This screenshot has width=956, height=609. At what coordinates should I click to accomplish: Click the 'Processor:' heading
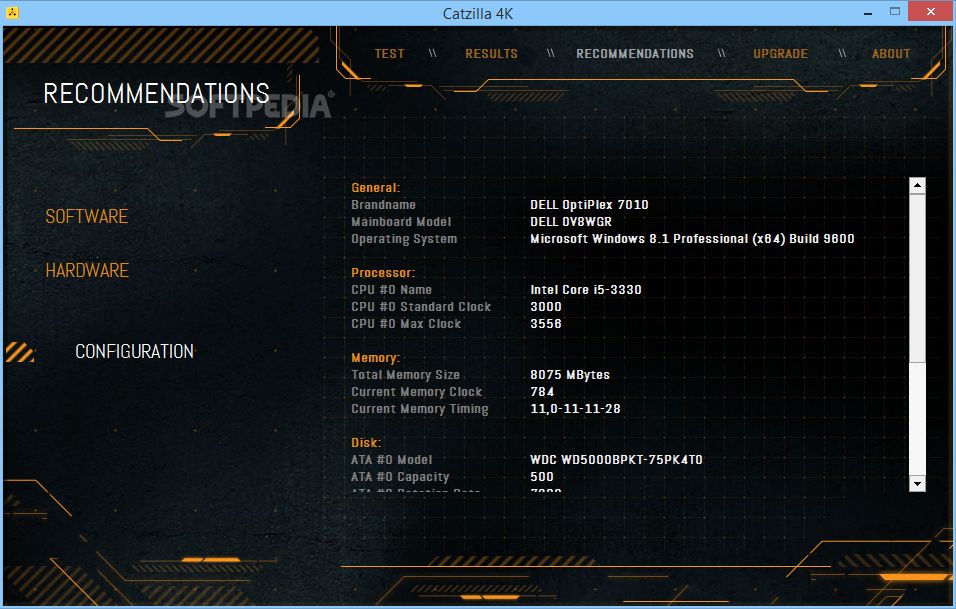[383, 272]
